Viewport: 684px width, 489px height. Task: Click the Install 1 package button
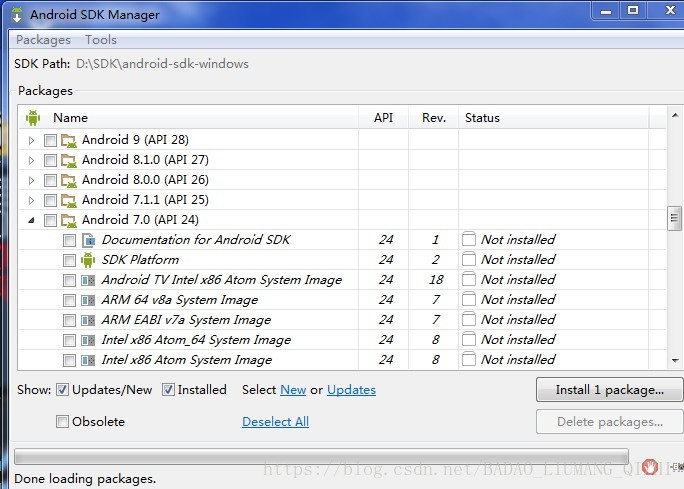tap(609, 390)
